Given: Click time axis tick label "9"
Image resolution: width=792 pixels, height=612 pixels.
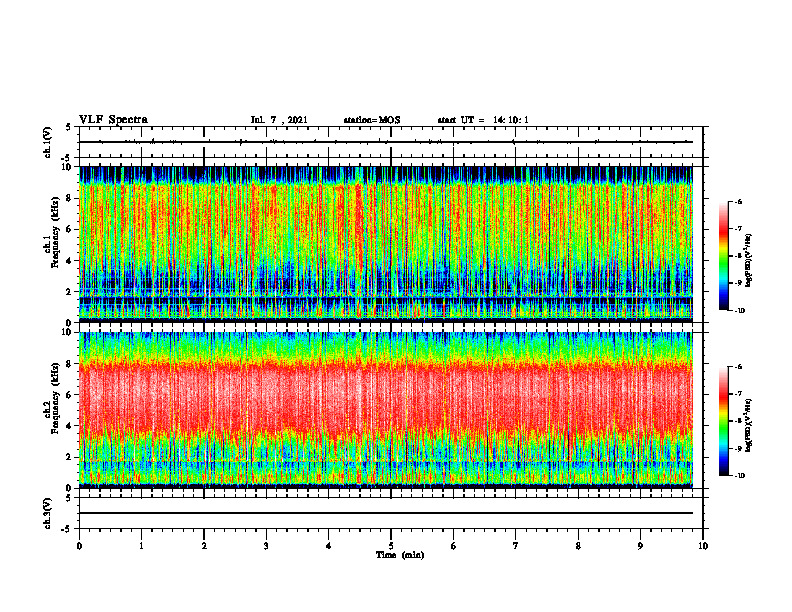Looking at the screenshot, I should point(640,546).
